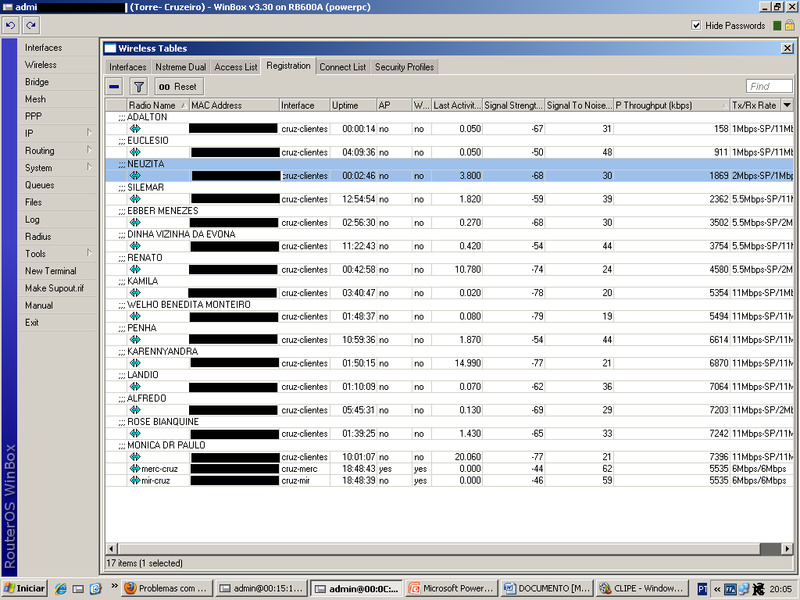Open the Wireless menu in sidebar
This screenshot has width=800, height=600.
click(41, 65)
